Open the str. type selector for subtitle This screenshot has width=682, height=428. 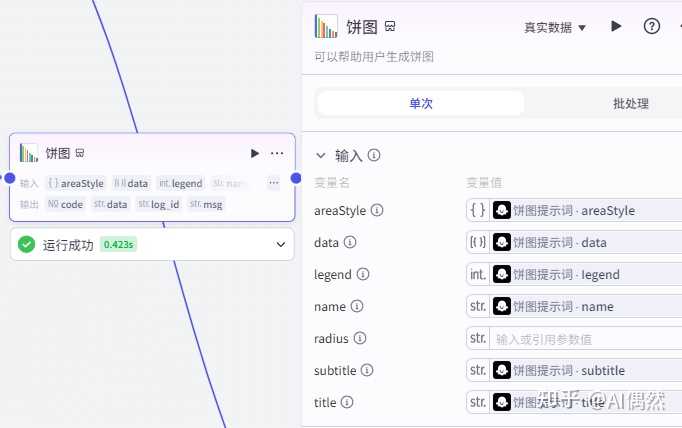click(478, 370)
